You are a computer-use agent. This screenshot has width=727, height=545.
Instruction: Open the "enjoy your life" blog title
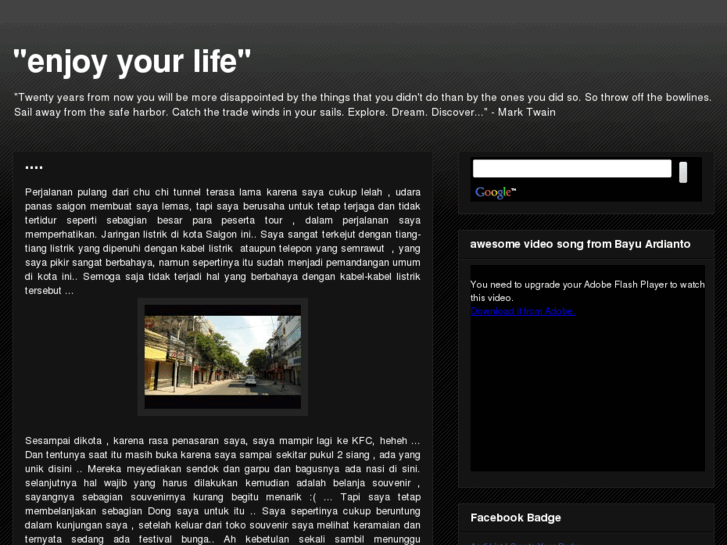point(132,62)
